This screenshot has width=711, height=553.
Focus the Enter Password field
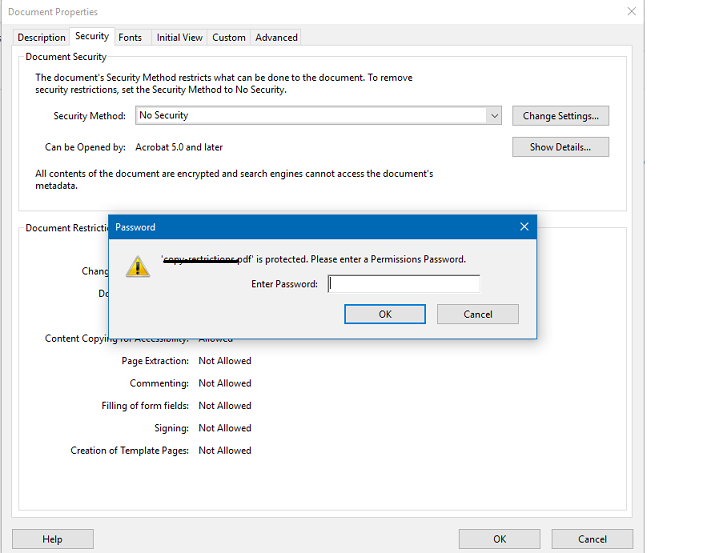click(x=404, y=284)
